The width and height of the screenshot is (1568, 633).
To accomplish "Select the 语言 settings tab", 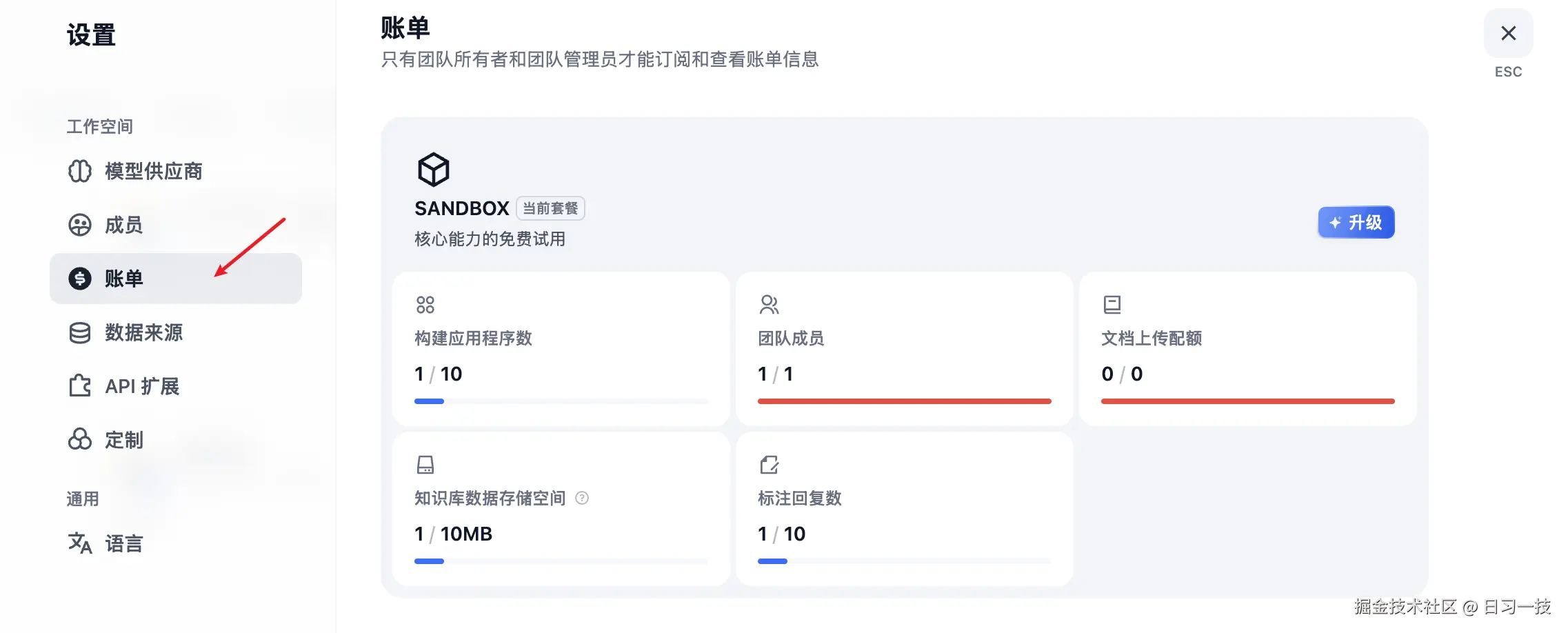I will (x=124, y=543).
